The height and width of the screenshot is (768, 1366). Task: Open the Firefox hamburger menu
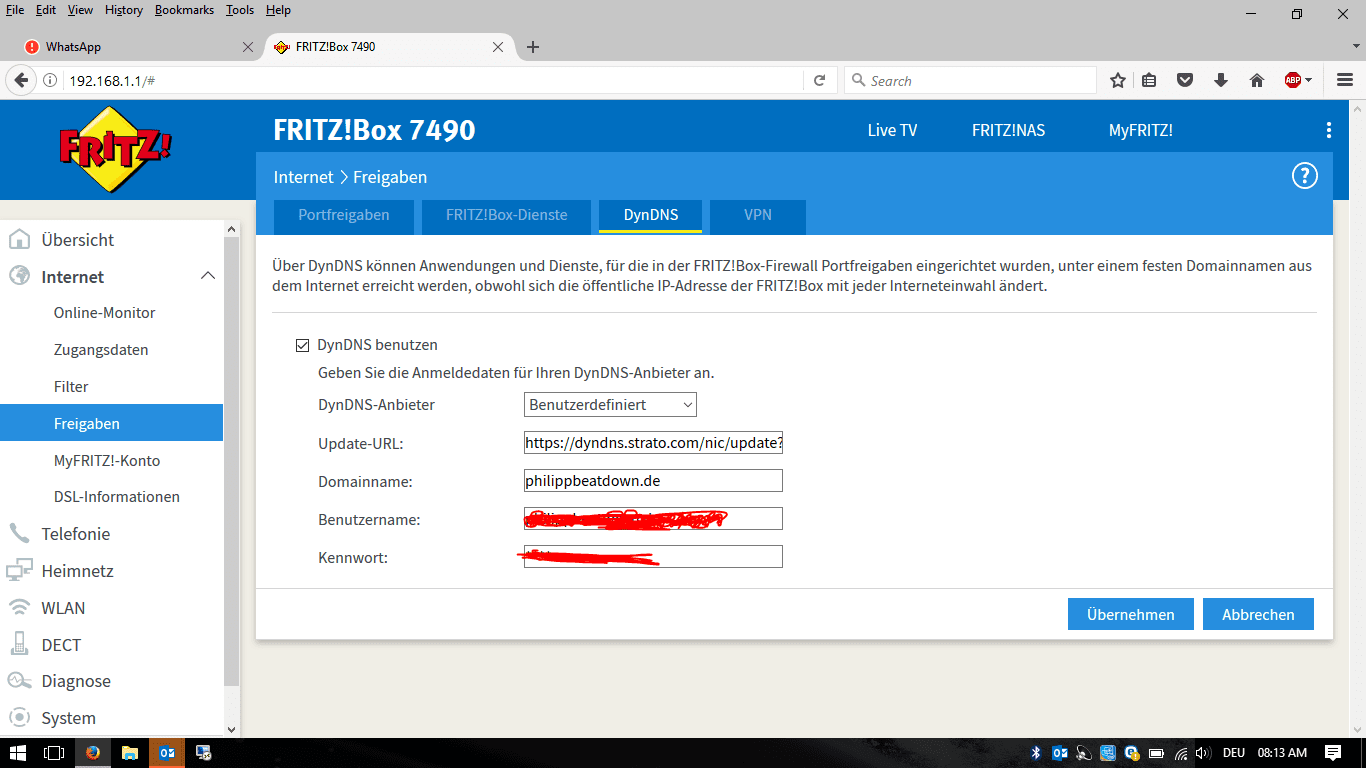(x=1345, y=81)
